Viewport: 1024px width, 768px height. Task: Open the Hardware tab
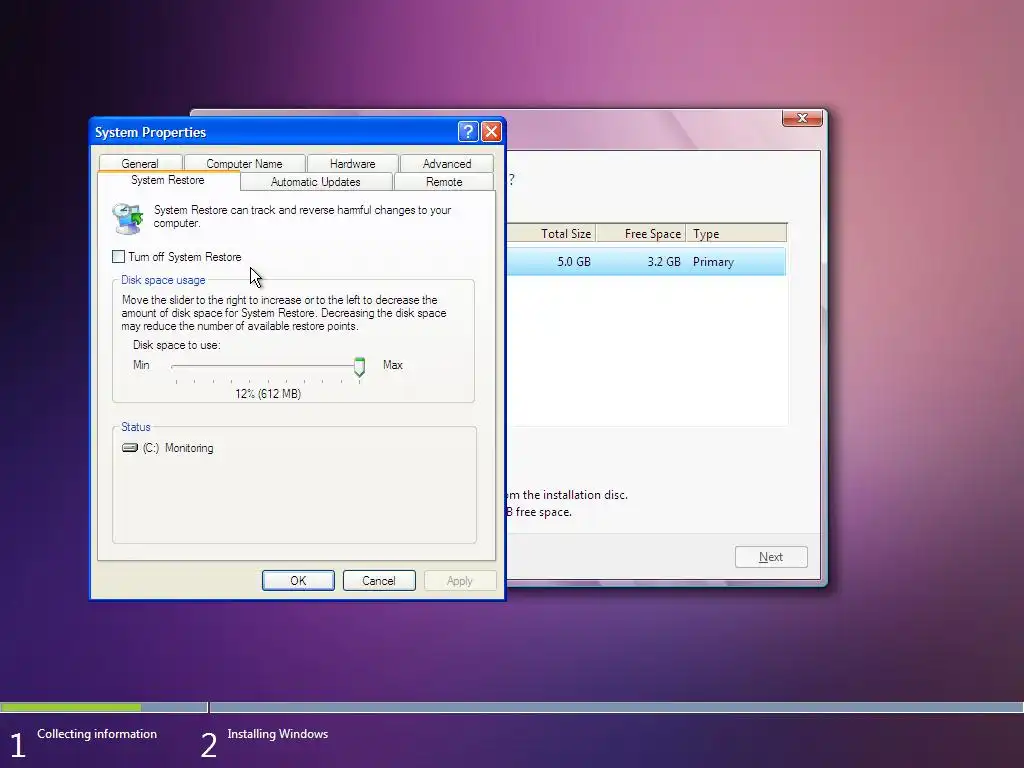(x=353, y=163)
